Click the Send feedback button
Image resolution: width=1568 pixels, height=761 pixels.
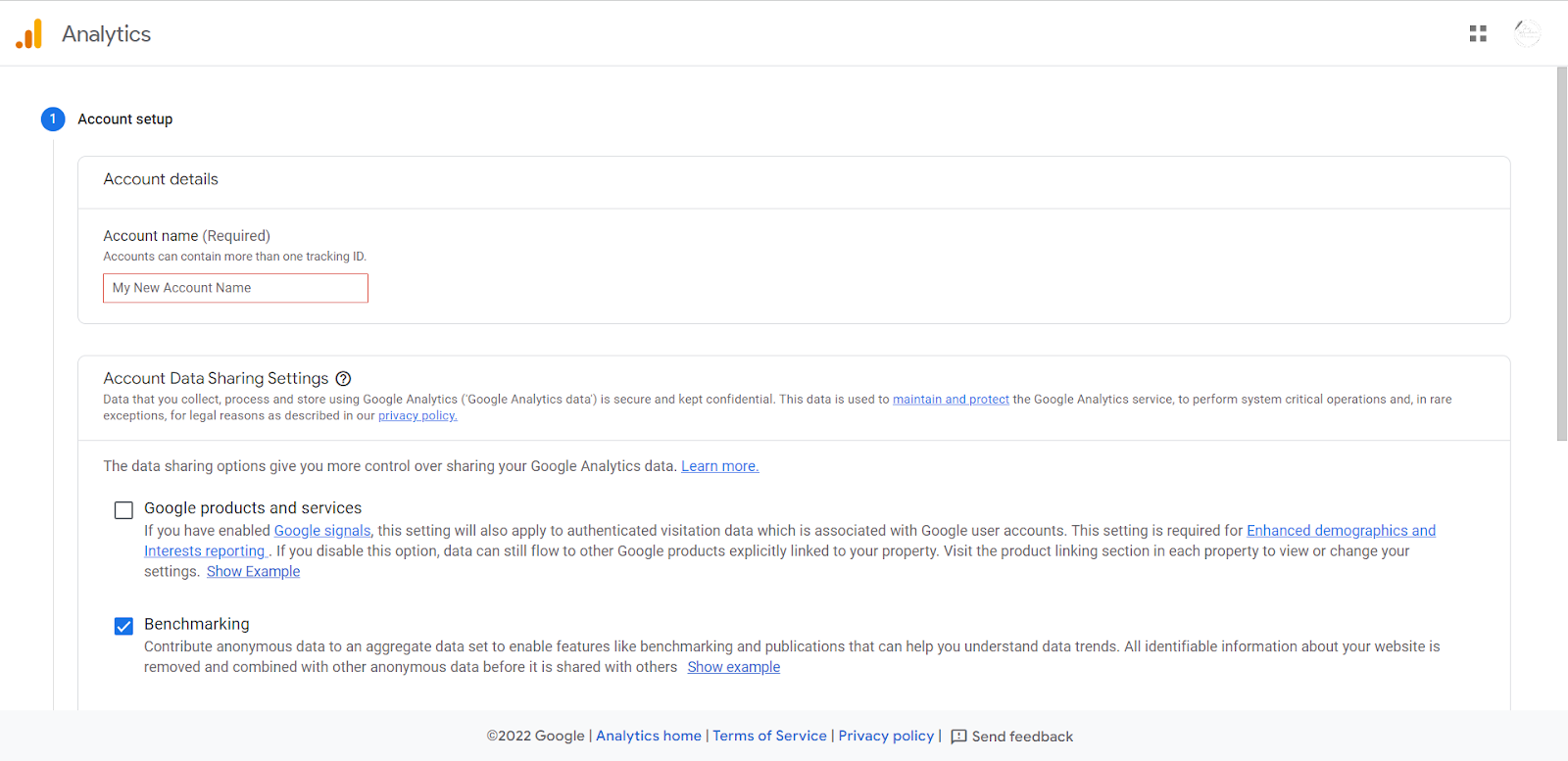coord(1012,737)
